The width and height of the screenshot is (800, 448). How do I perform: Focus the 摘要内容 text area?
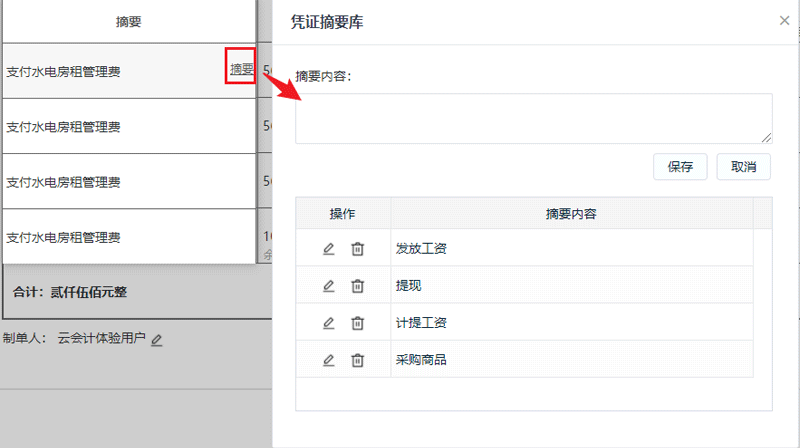coord(534,118)
